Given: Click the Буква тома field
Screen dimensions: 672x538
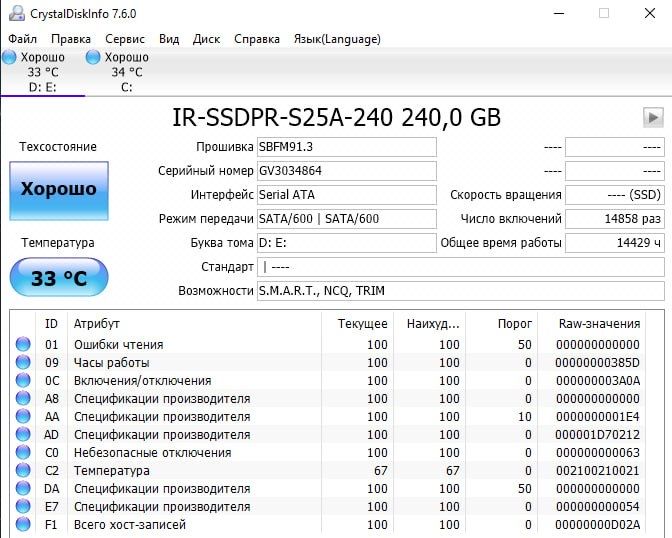Looking at the screenshot, I should click(347, 243).
